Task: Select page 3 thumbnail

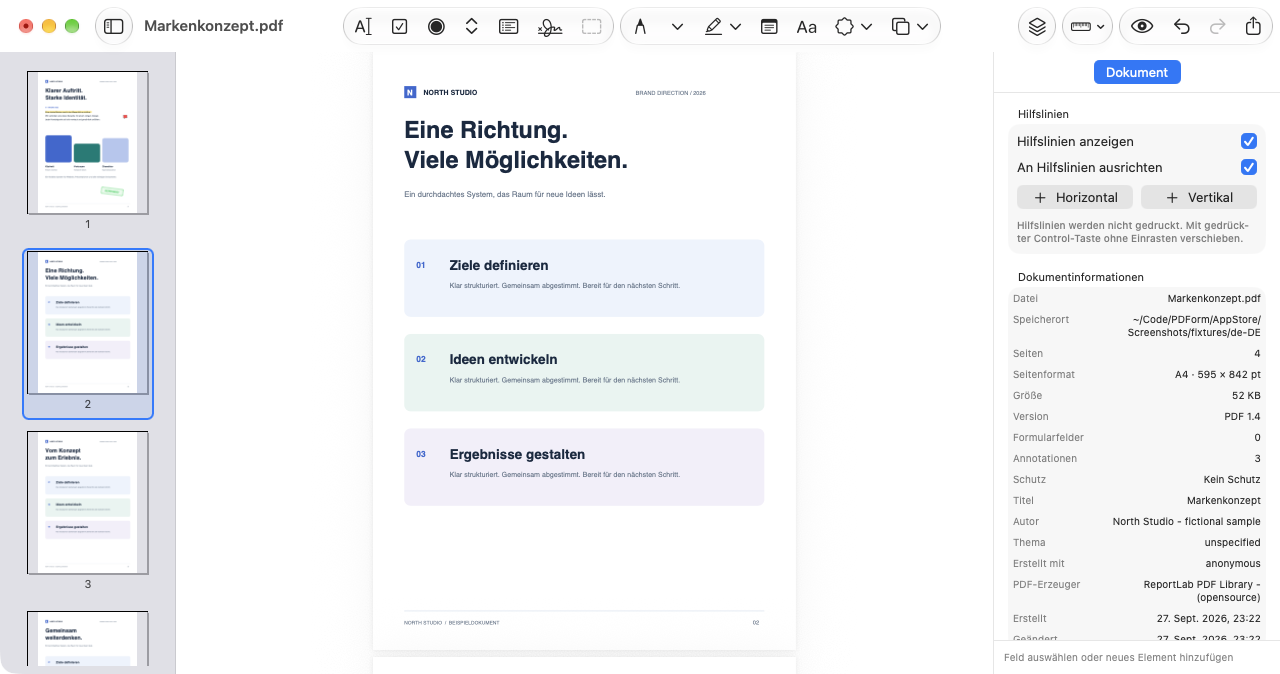Action: [88, 503]
